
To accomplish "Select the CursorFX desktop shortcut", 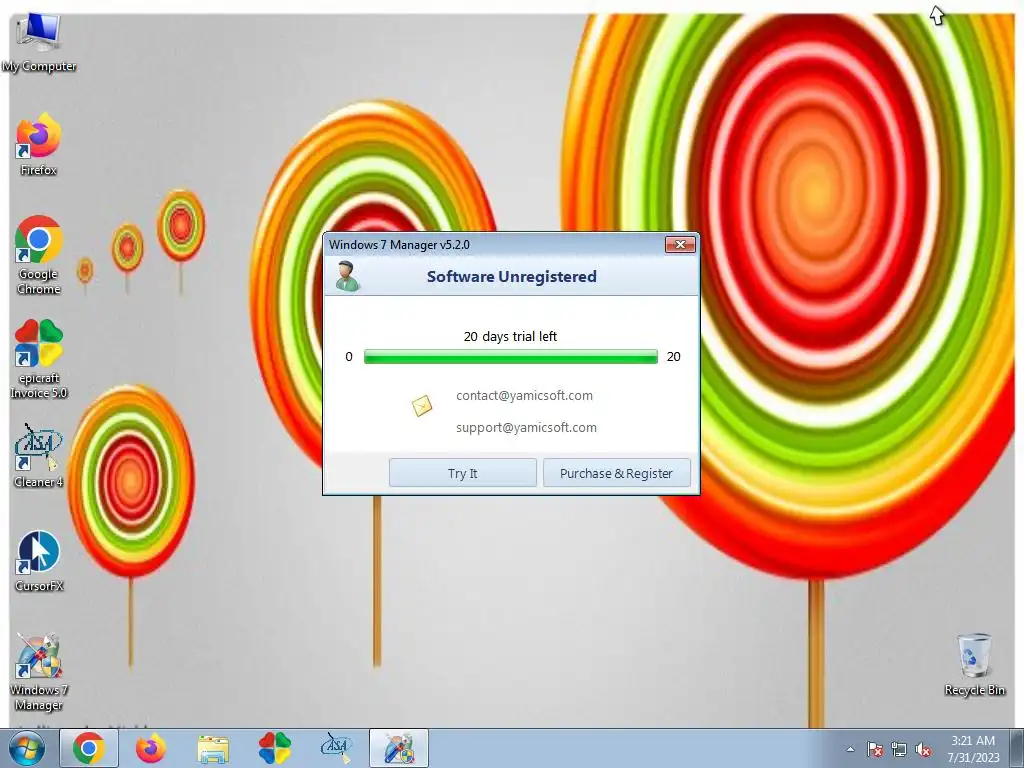I will pos(39,561).
